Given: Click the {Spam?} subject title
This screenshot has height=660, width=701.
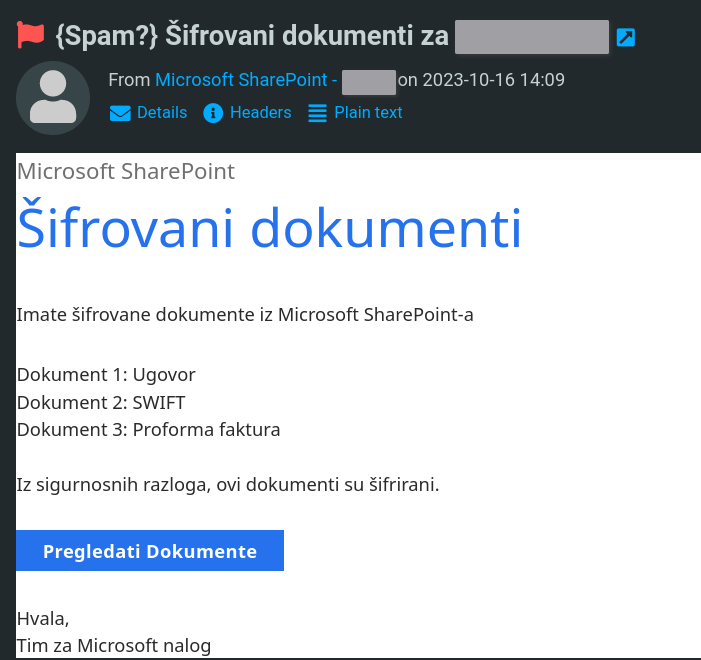Looking at the screenshot, I should pyautogui.click(x=252, y=36).
